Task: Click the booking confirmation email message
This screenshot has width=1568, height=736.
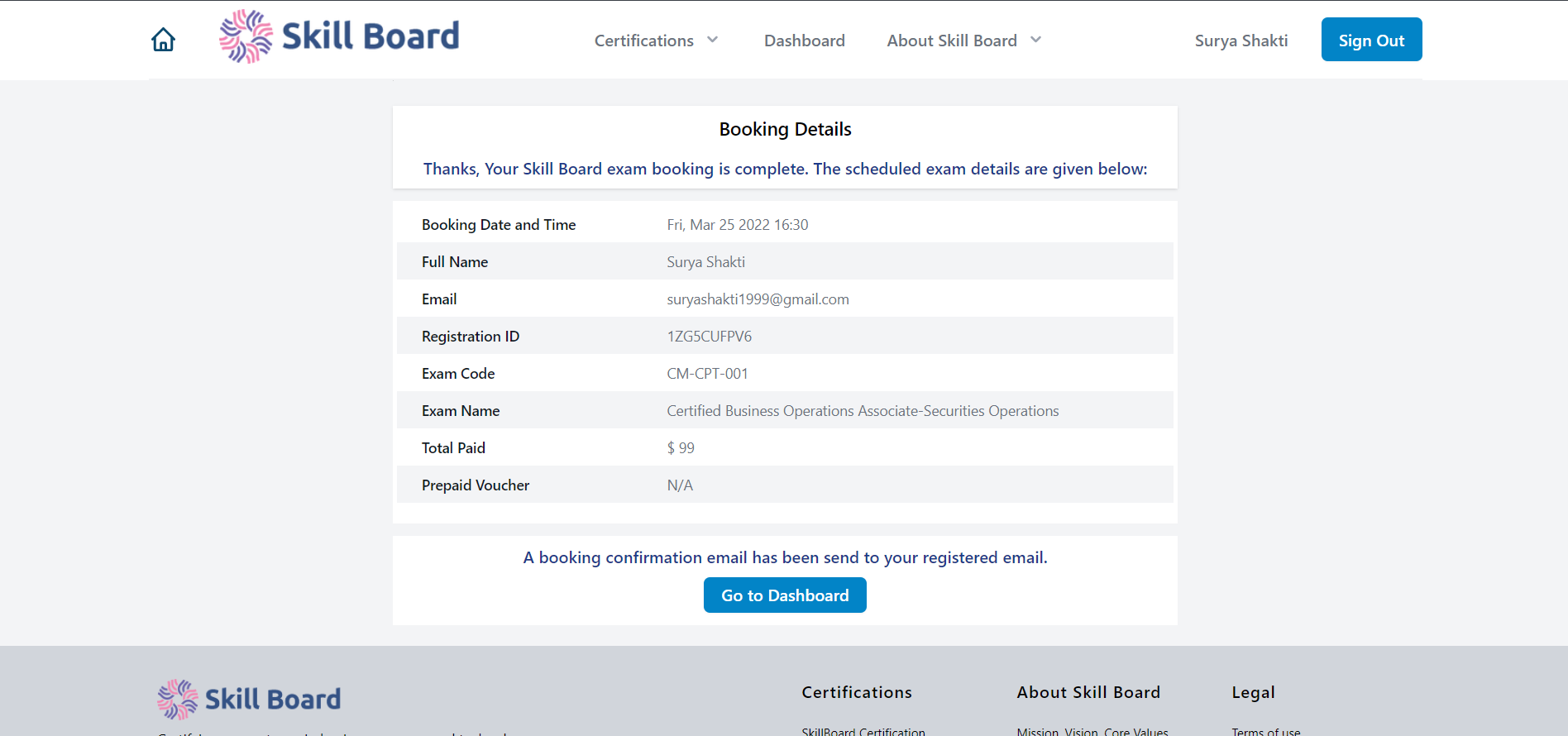Action: coord(785,557)
